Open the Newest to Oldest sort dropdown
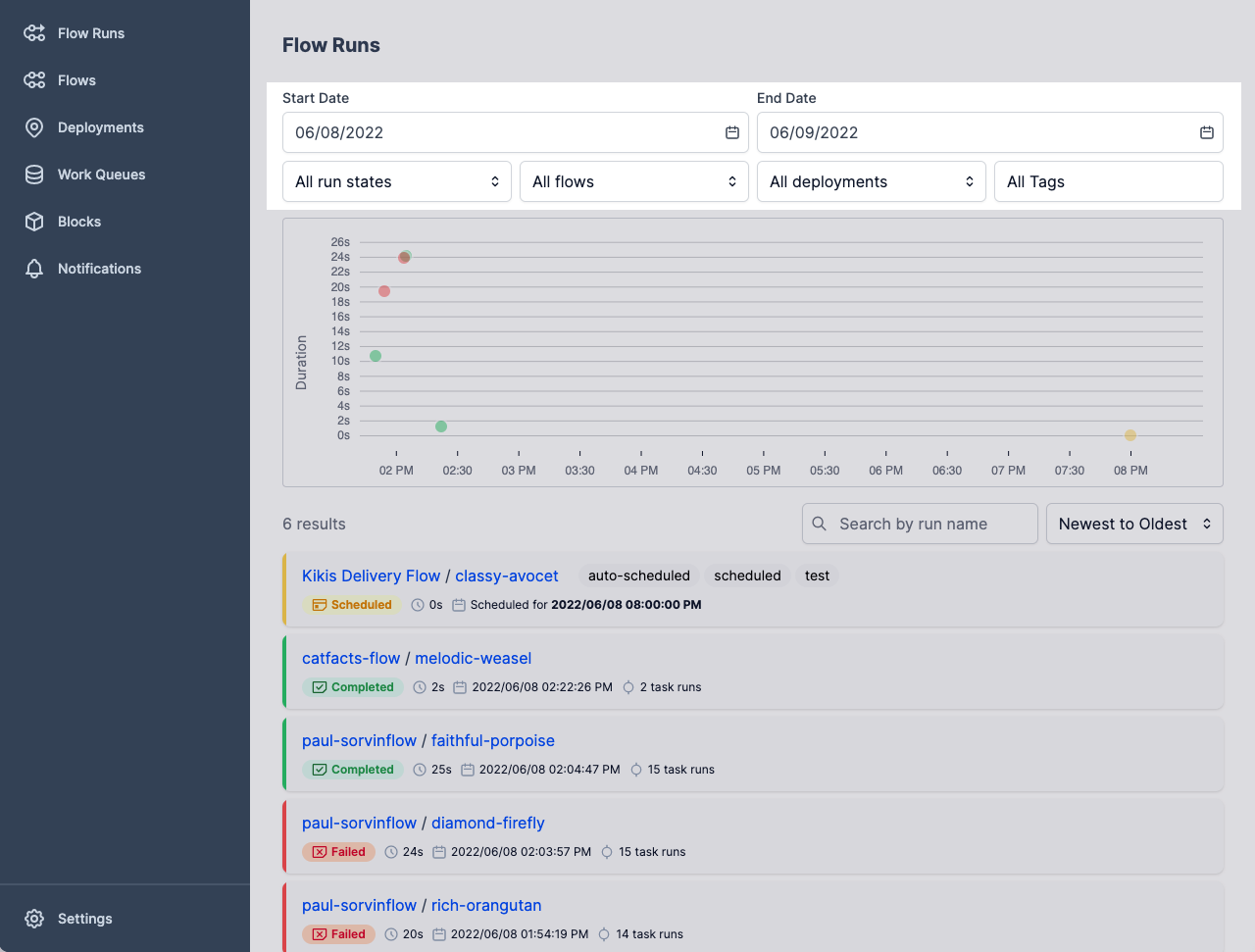Image resolution: width=1255 pixels, height=952 pixels. pyautogui.click(x=1134, y=524)
